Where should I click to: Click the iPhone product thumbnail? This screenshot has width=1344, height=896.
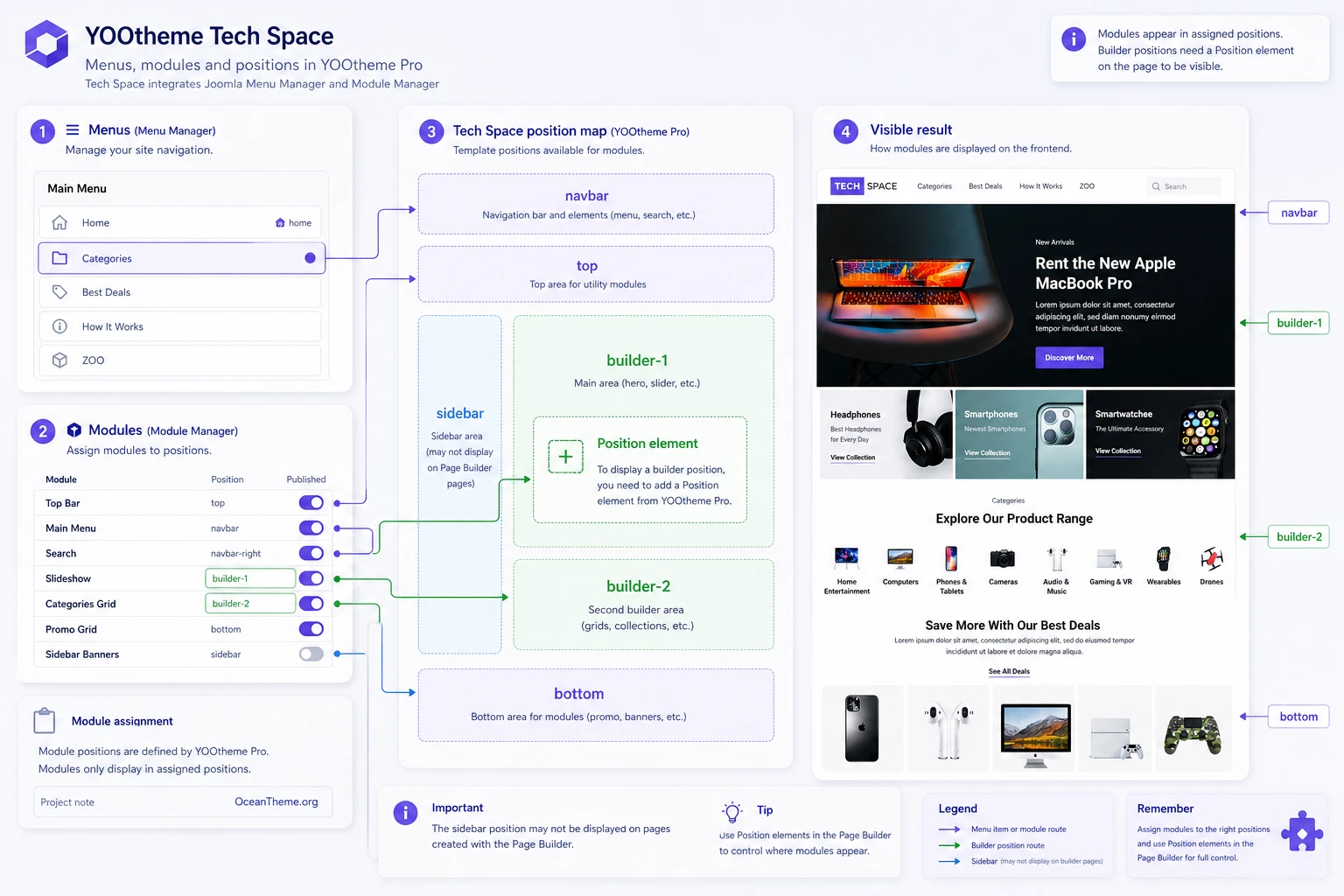tap(861, 728)
